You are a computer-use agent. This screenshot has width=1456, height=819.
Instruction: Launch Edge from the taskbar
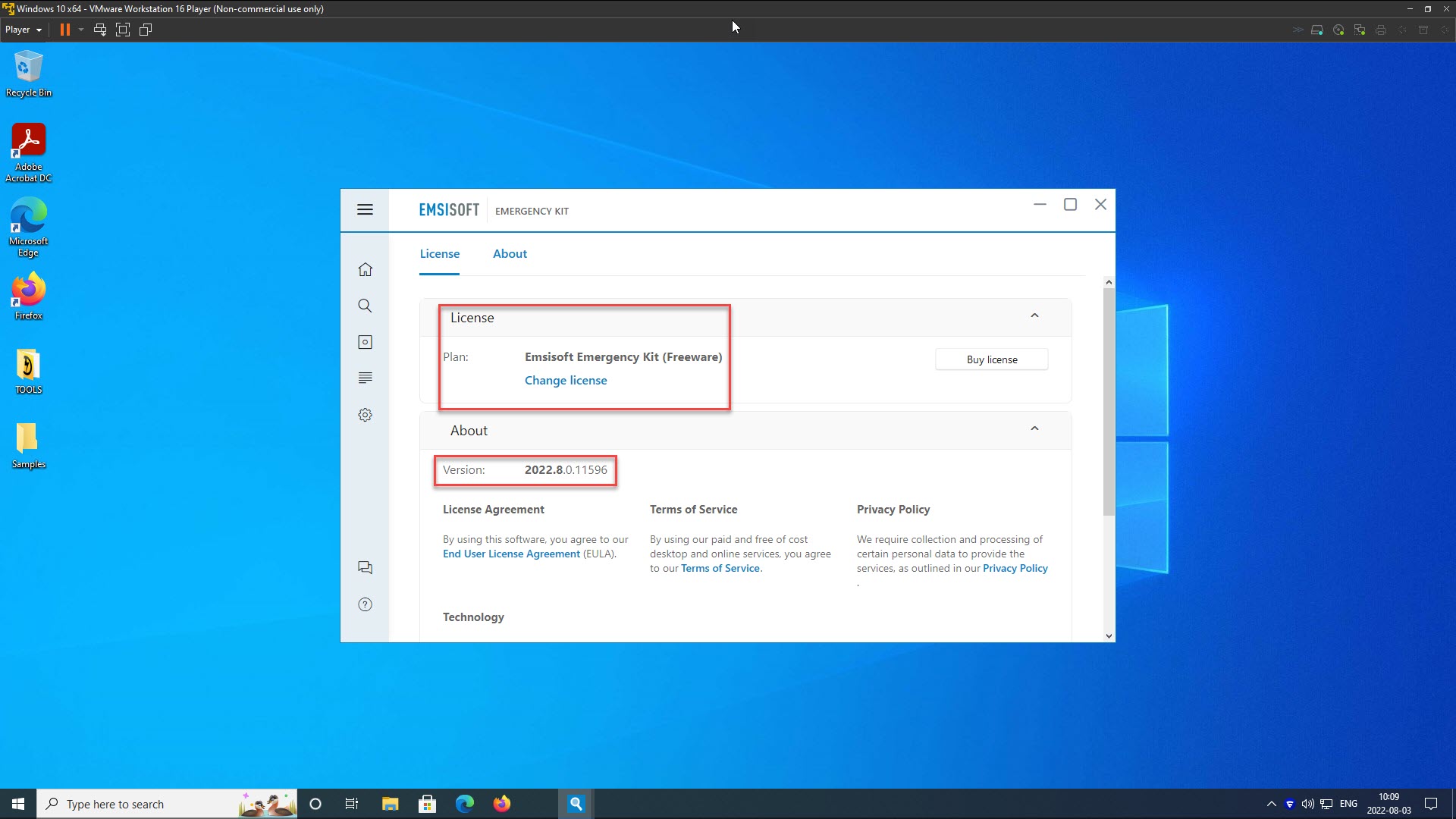465,804
